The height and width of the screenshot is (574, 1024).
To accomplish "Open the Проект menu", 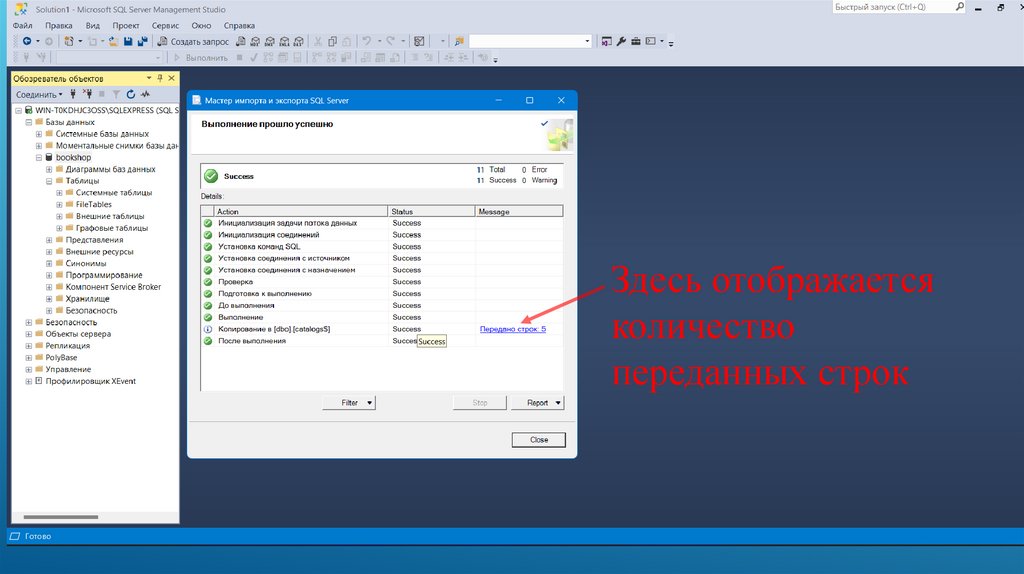I will 125,25.
